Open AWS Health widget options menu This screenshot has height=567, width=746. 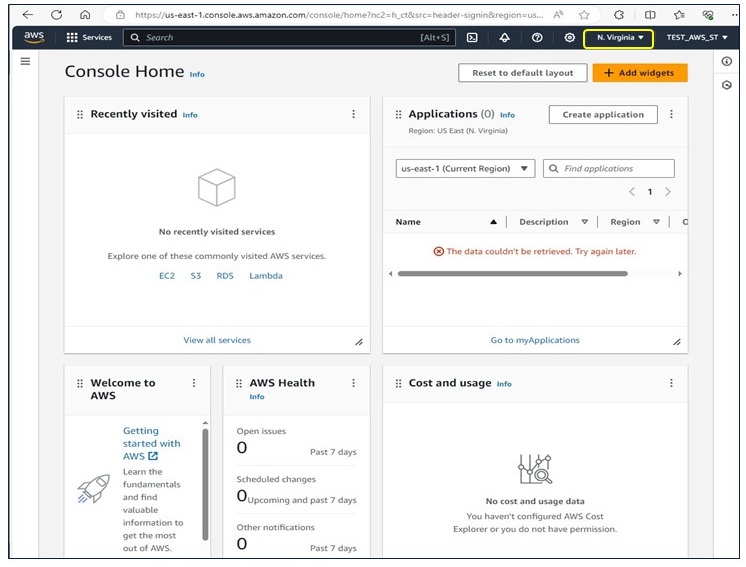pyautogui.click(x=353, y=383)
